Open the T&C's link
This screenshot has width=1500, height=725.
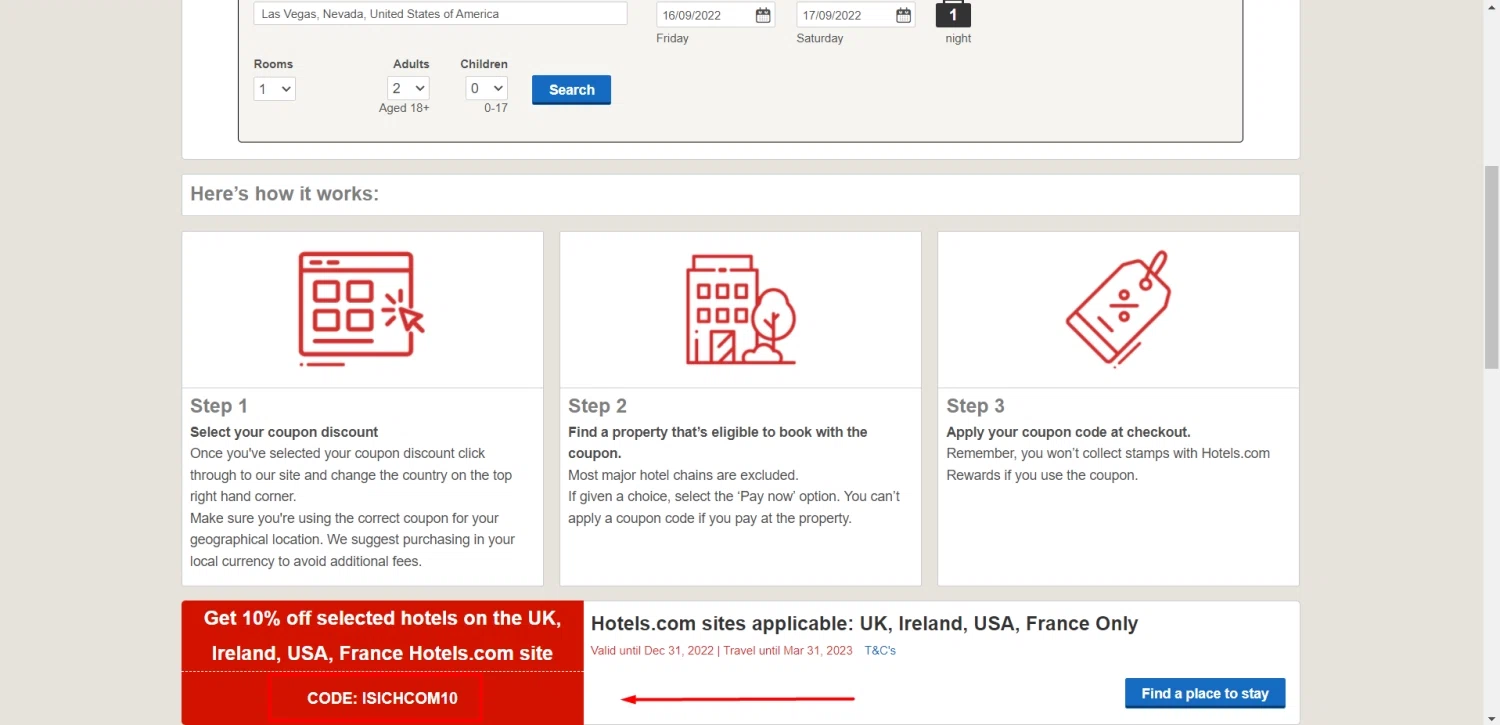pyautogui.click(x=880, y=651)
